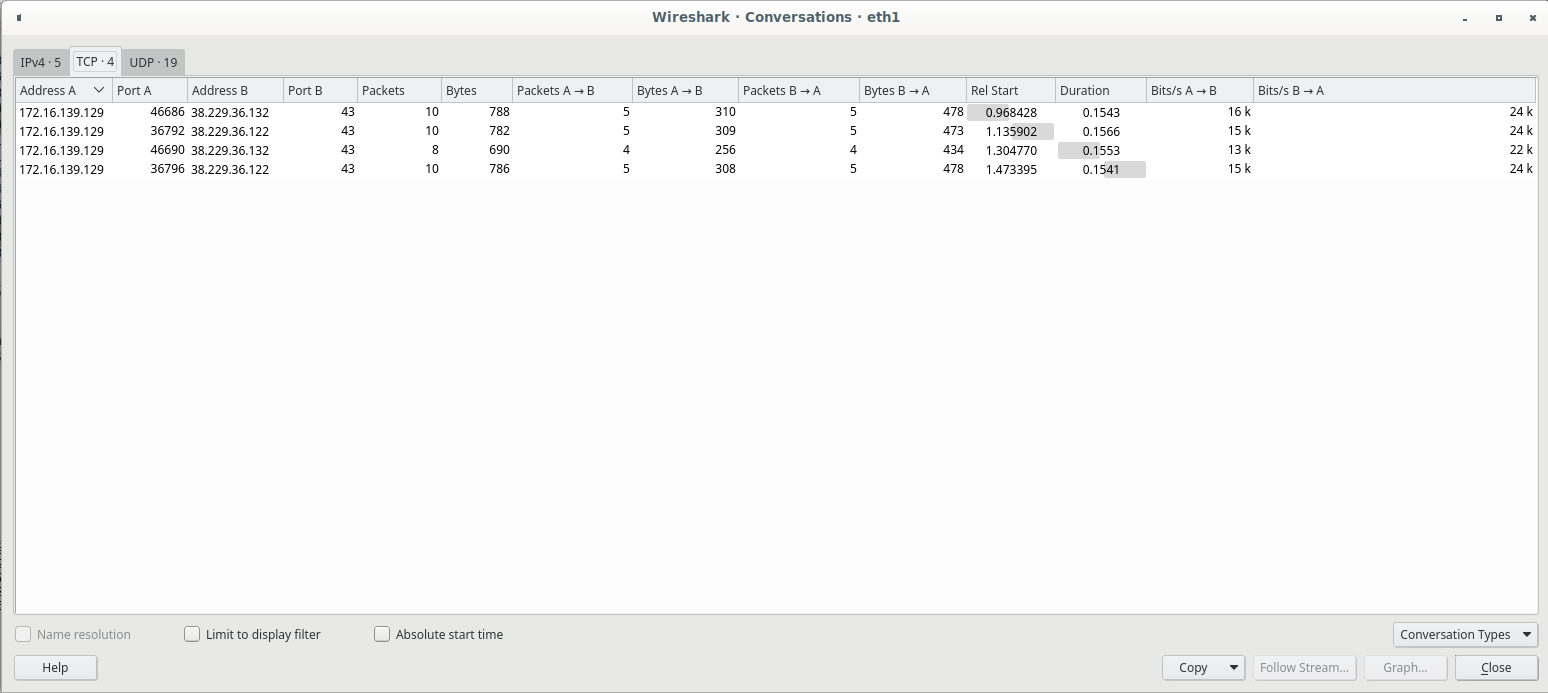The height and width of the screenshot is (693, 1548).
Task: Sort by Bits/s A → B column
Action: 1200,90
